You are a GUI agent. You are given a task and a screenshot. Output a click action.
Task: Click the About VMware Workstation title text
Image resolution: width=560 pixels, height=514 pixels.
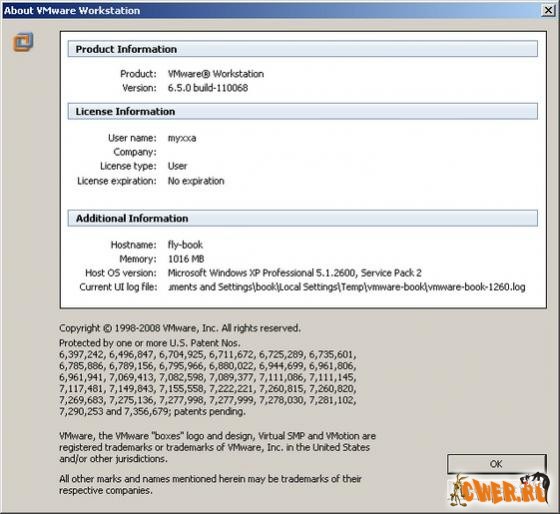72,10
